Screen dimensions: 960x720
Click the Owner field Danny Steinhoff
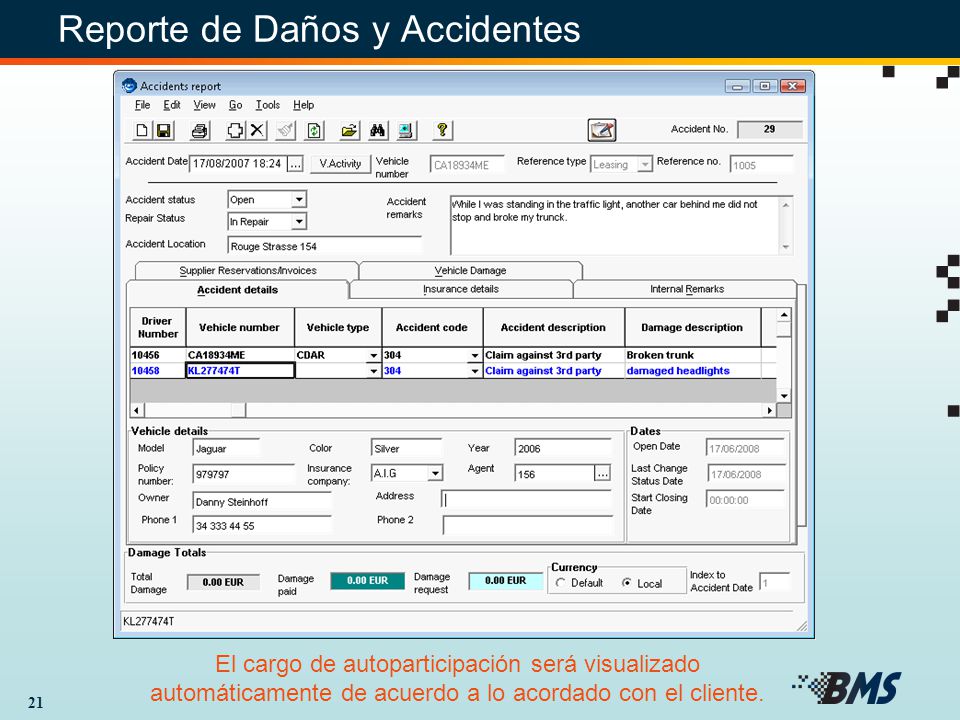point(262,501)
